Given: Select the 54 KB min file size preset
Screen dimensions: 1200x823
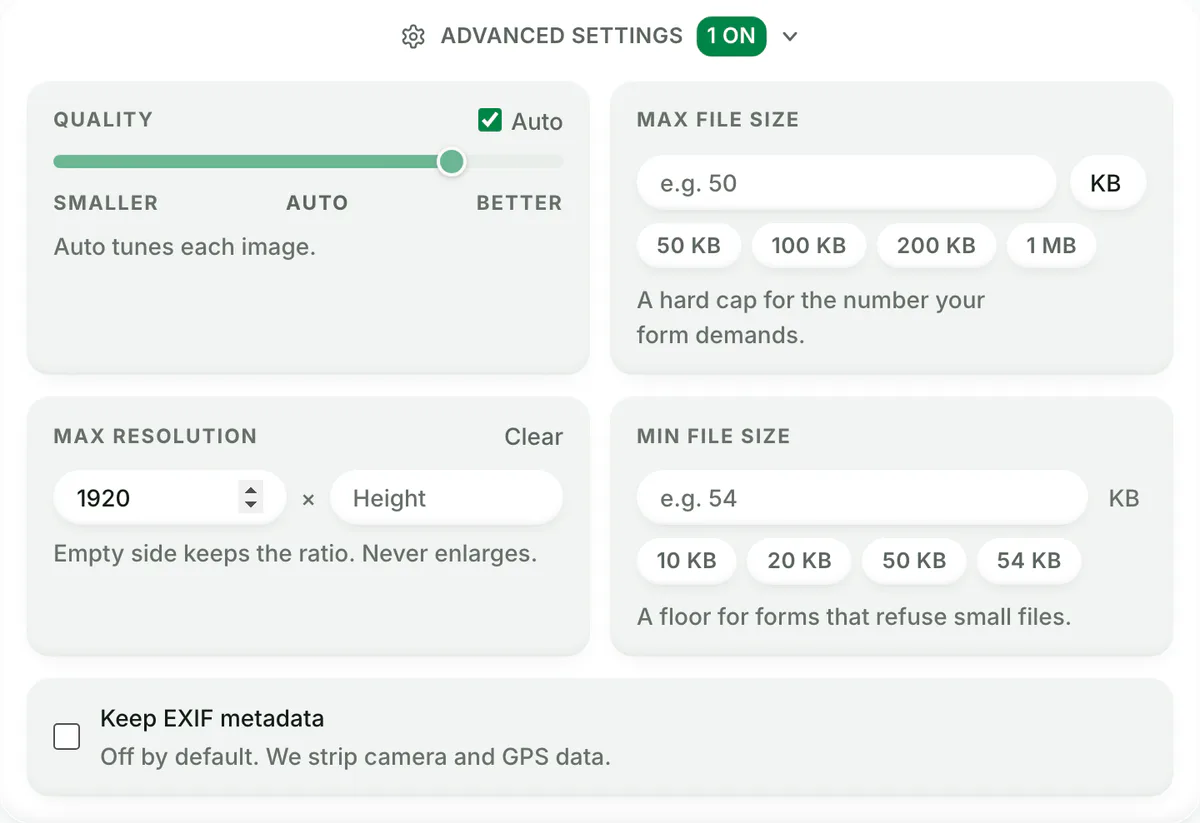Looking at the screenshot, I should [x=1029, y=561].
